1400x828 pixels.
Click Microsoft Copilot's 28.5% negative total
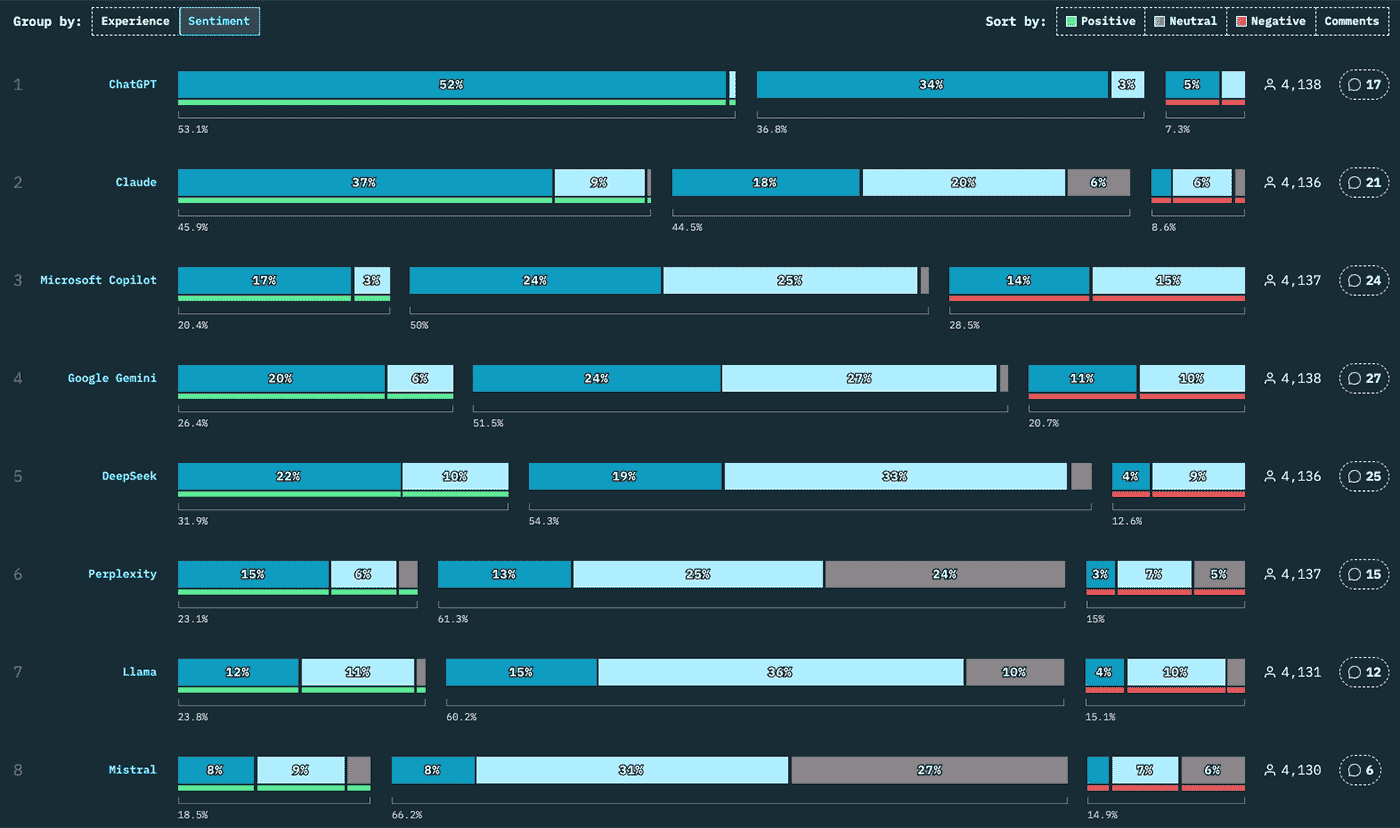(964, 325)
